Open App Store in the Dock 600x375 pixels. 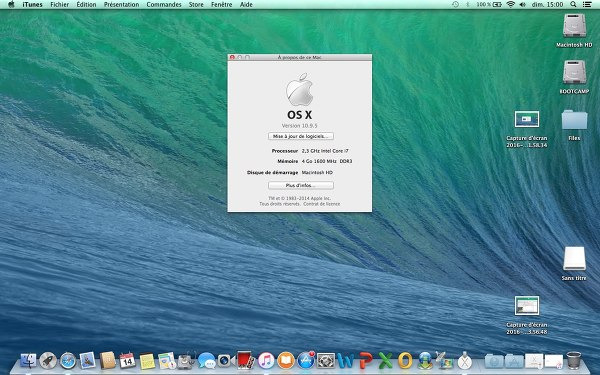coord(306,360)
